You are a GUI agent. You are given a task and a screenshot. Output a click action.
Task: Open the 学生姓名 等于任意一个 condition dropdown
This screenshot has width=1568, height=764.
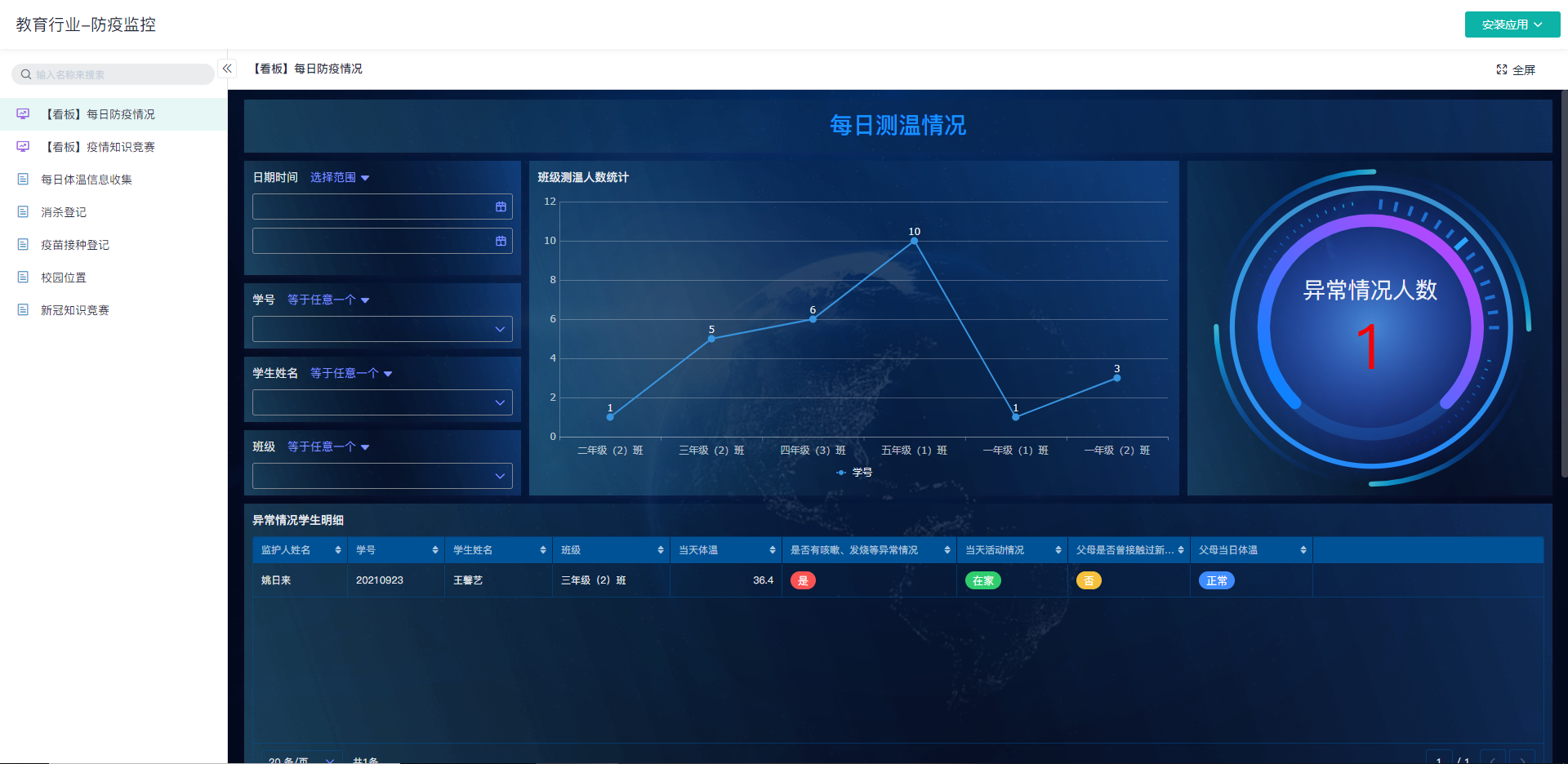click(351, 373)
